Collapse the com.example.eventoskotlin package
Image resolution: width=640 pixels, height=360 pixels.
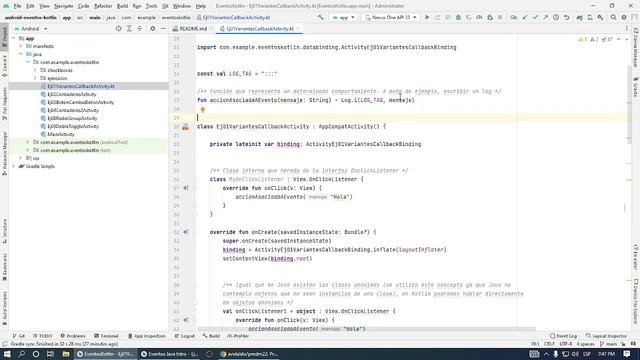(x=28, y=62)
